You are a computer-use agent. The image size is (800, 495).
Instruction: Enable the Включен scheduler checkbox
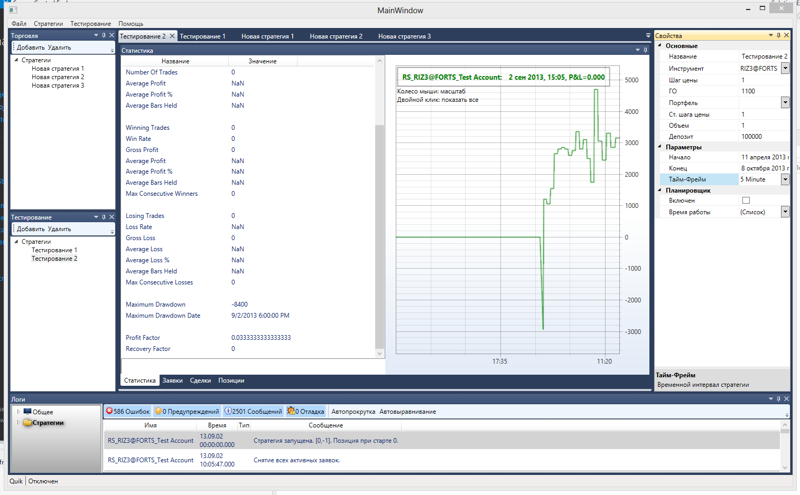click(x=745, y=201)
